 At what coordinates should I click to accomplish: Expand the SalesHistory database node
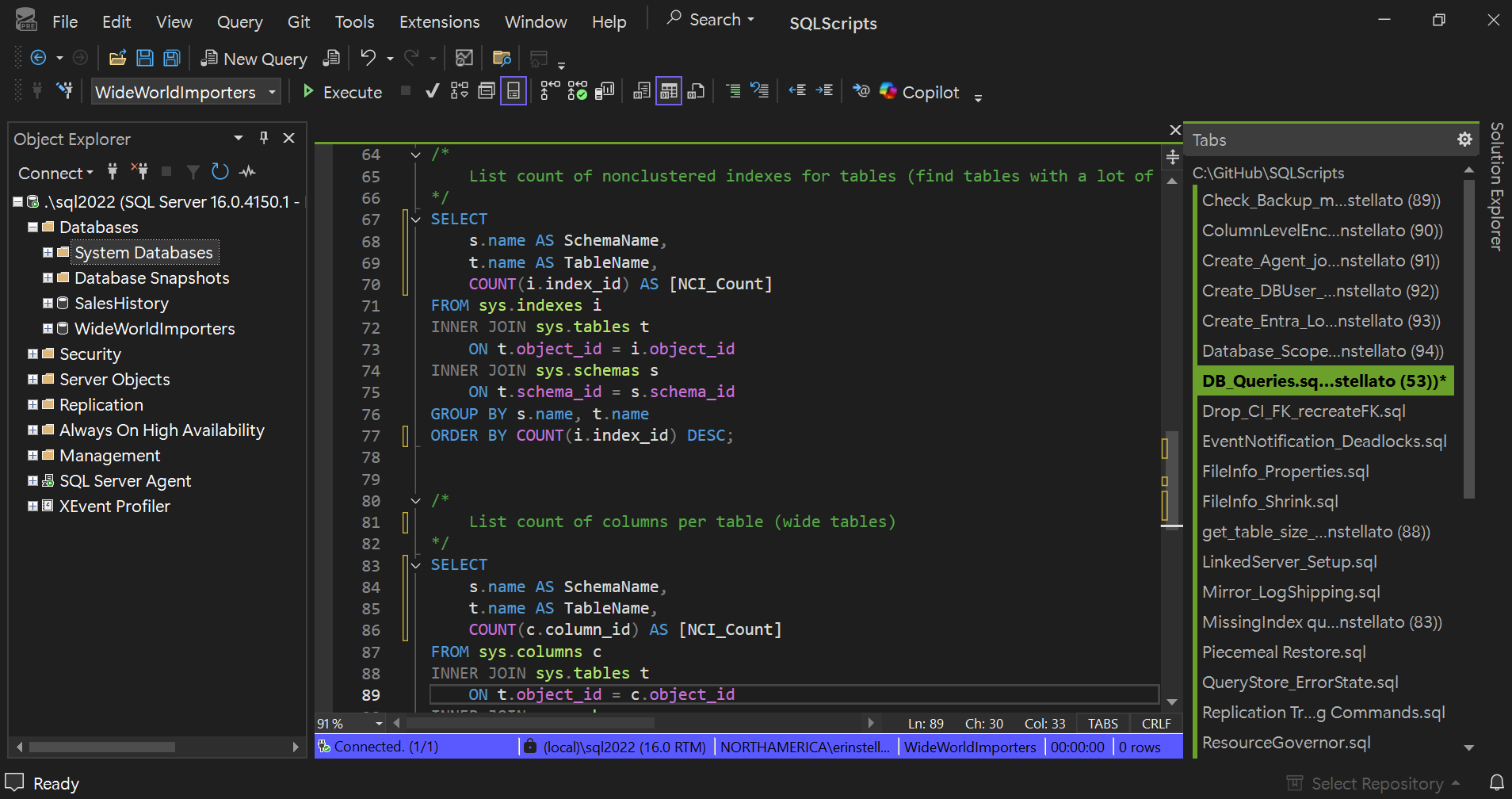click(x=48, y=304)
